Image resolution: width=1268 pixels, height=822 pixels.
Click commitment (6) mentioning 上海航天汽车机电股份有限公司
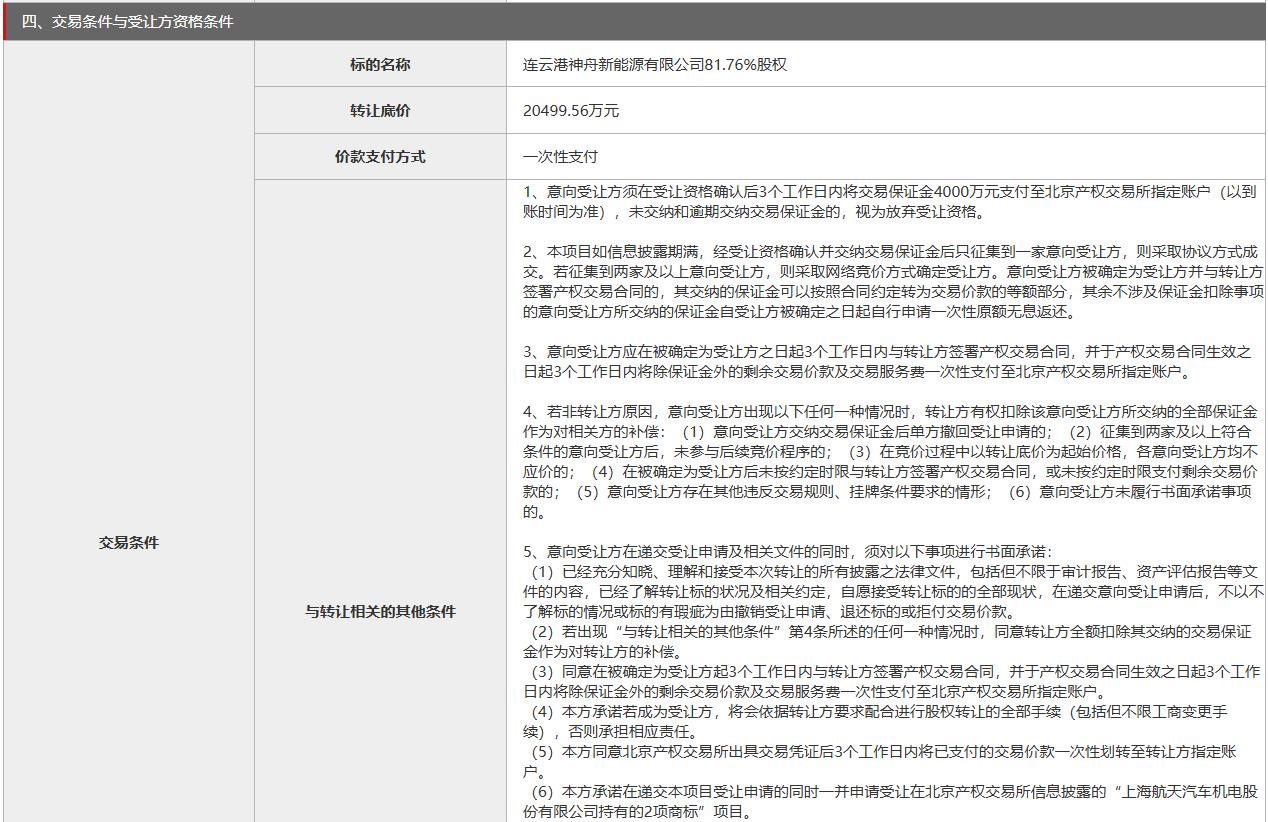coord(890,801)
